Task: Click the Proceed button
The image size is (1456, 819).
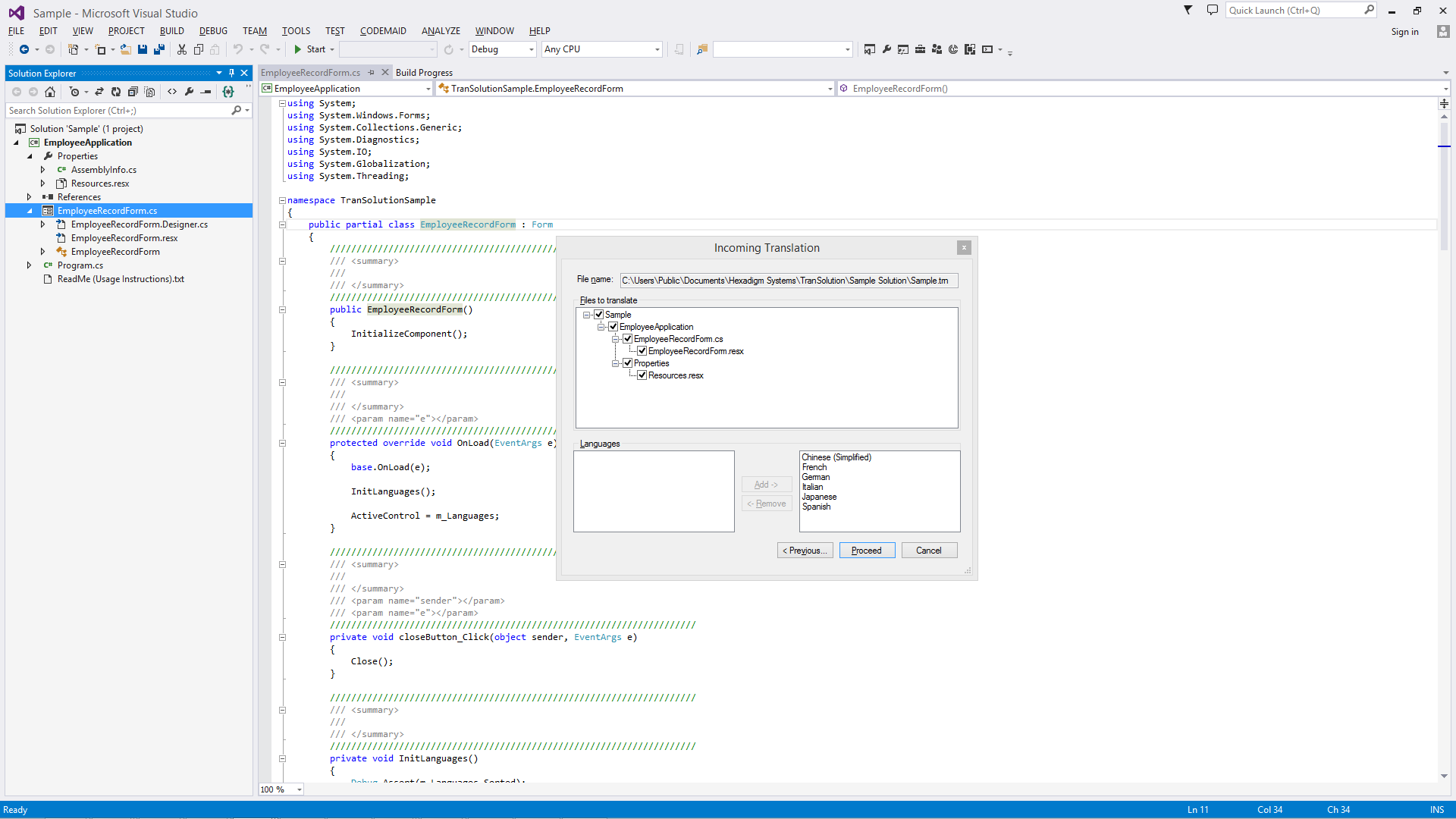Action: [x=867, y=551]
